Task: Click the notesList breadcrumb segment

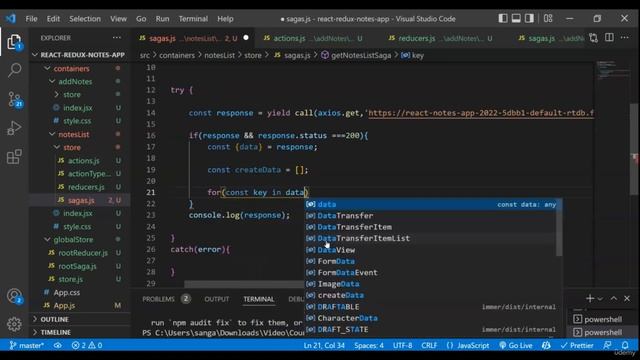Action: tap(220, 56)
